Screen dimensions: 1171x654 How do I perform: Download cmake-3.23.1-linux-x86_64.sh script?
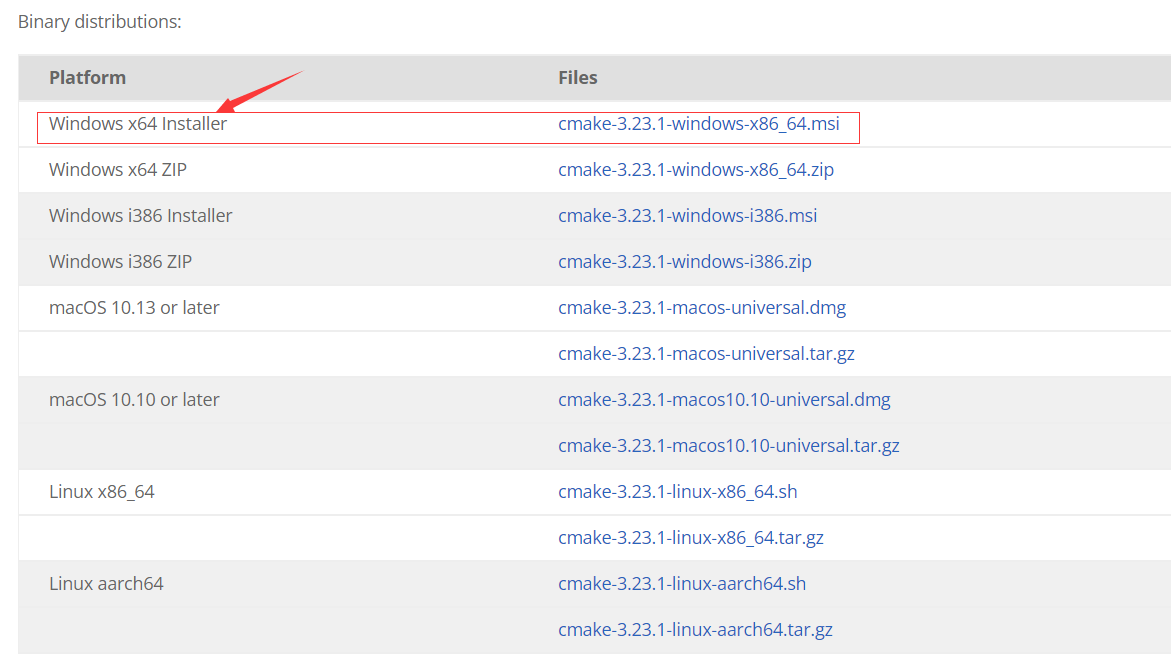[677, 492]
